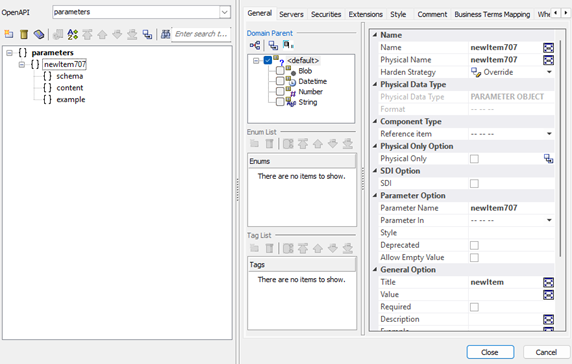Check the String domain checkbox
This screenshot has width=572, height=364.
click(x=280, y=102)
